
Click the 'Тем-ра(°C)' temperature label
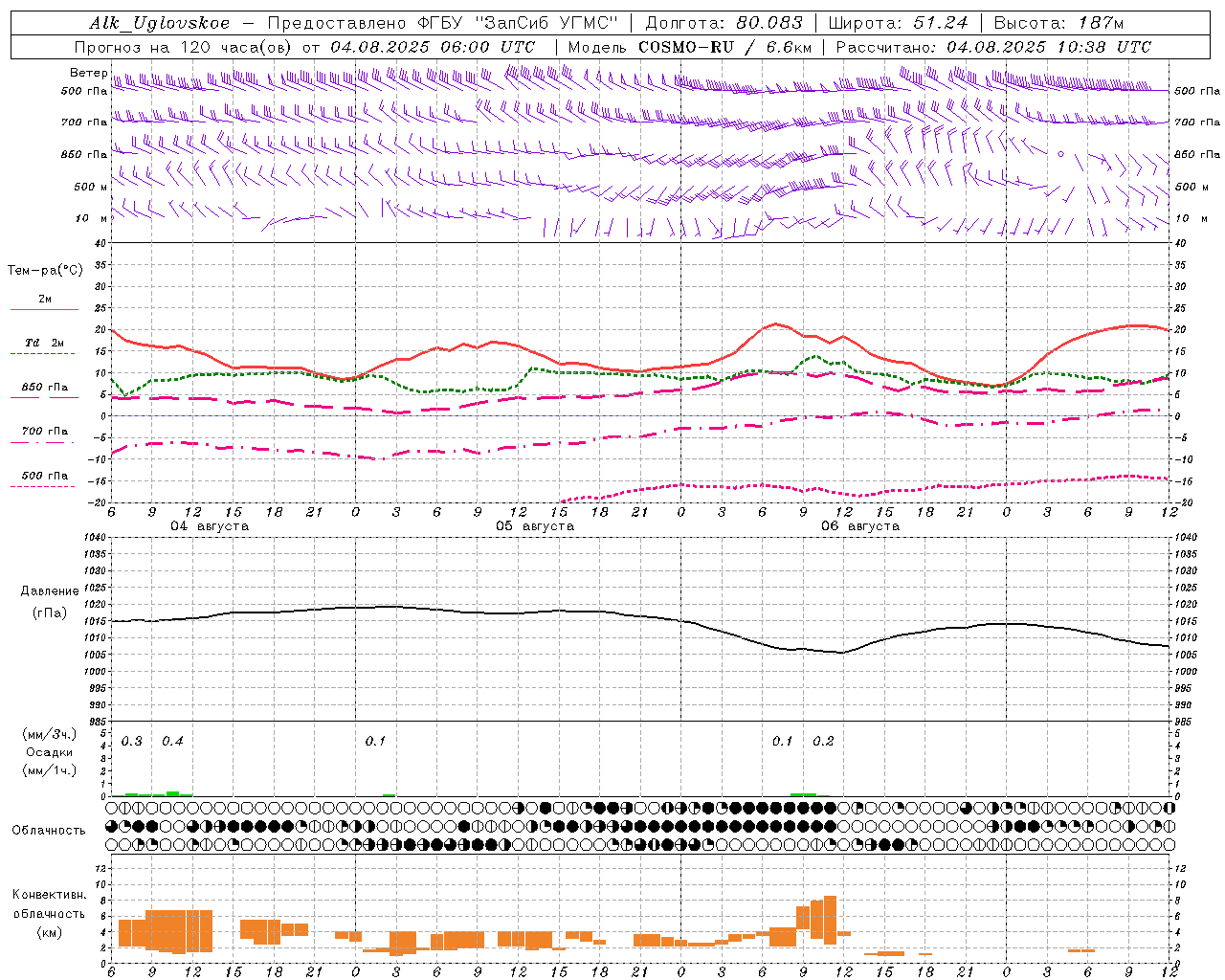[x=45, y=271]
